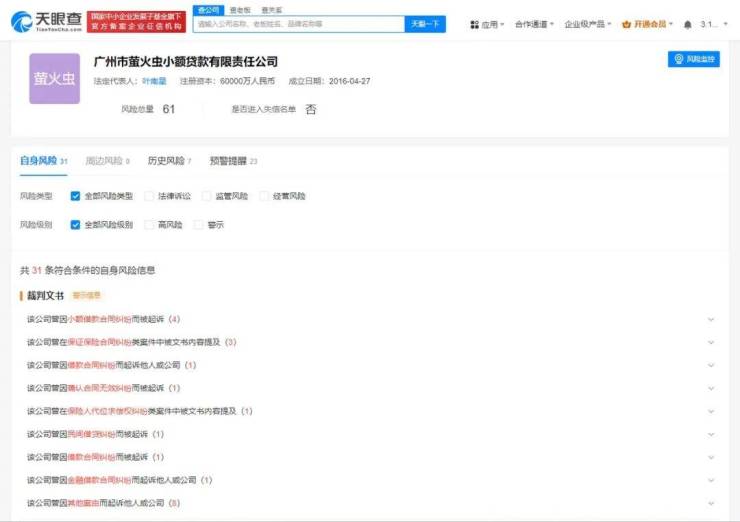Switch to the 历史风险 tab
This screenshot has height=522, width=740.
(169, 161)
